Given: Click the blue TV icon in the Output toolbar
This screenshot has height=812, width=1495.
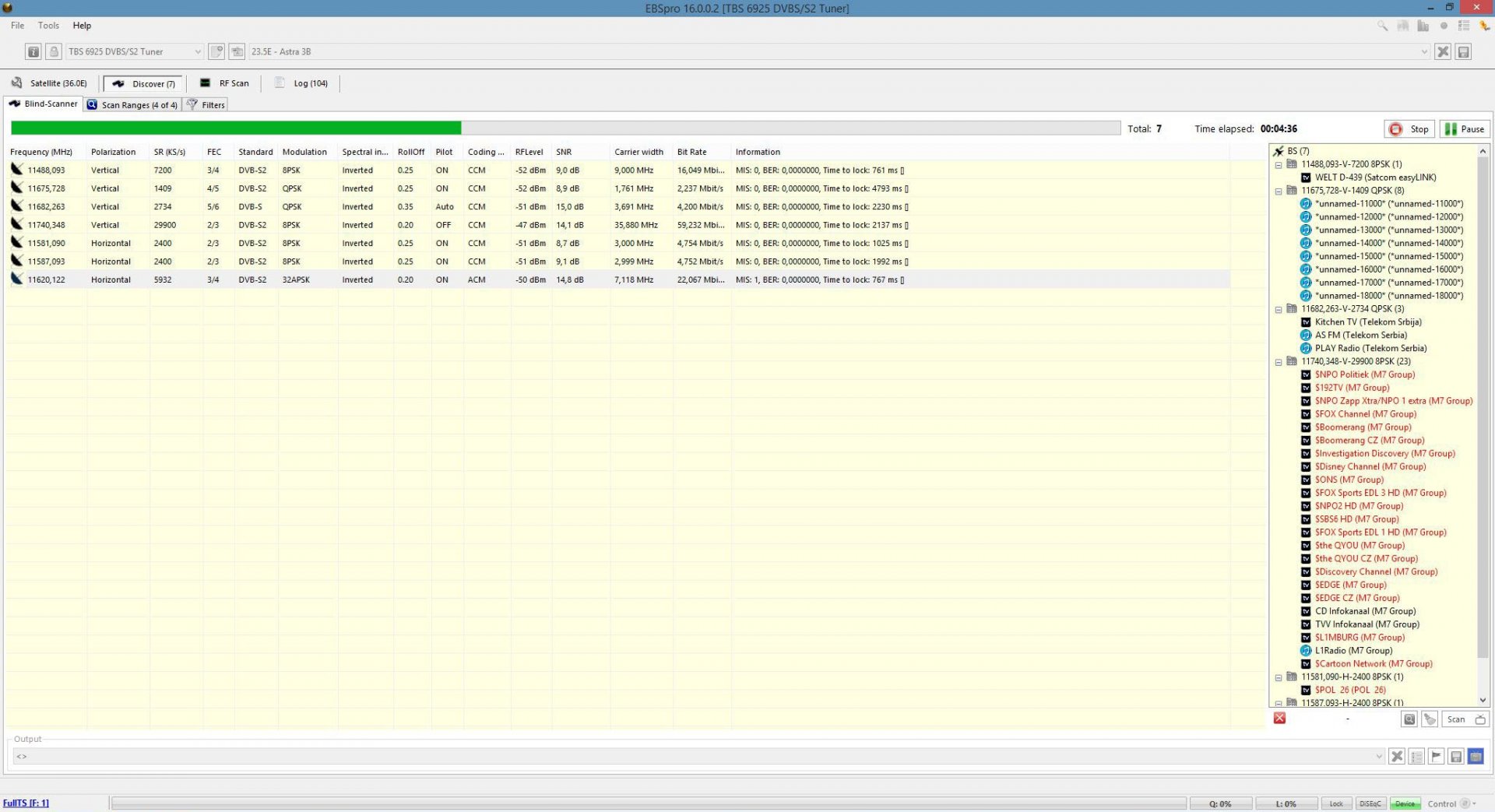Looking at the screenshot, I should (1476, 756).
